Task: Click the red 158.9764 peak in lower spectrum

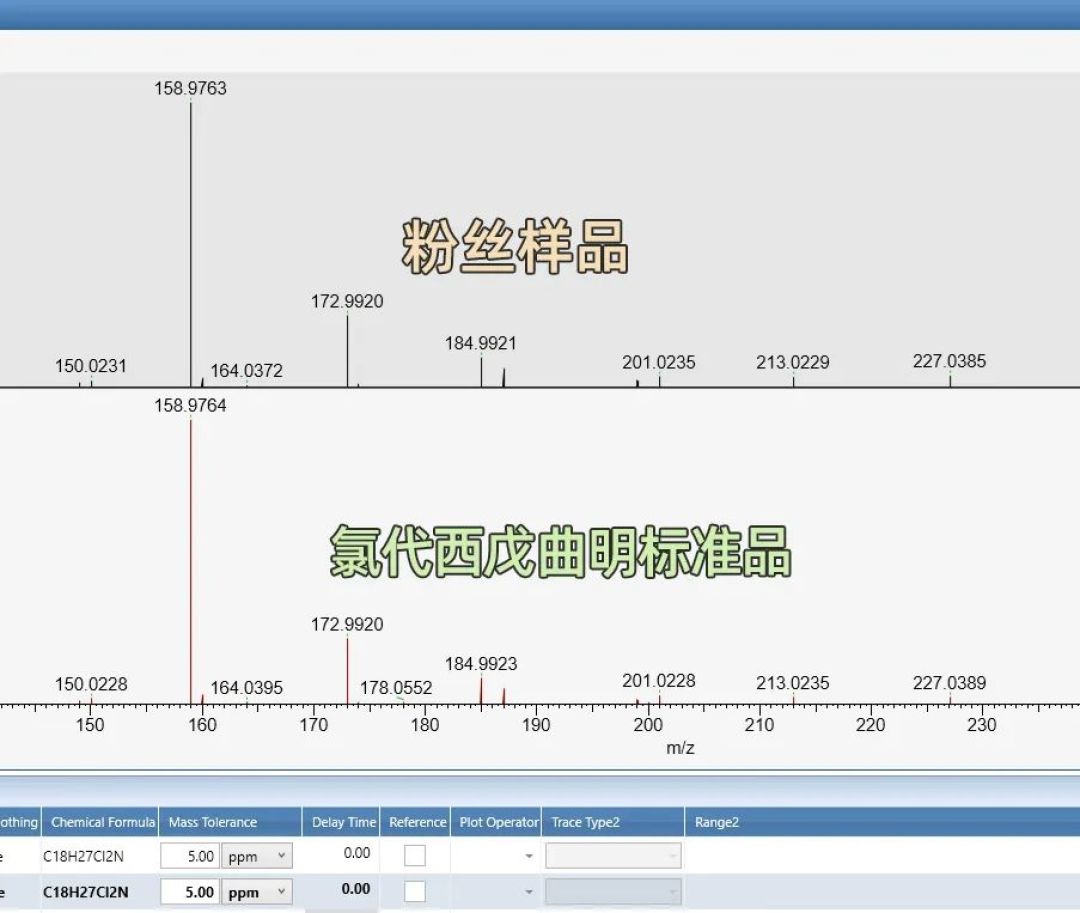Action: point(191,561)
